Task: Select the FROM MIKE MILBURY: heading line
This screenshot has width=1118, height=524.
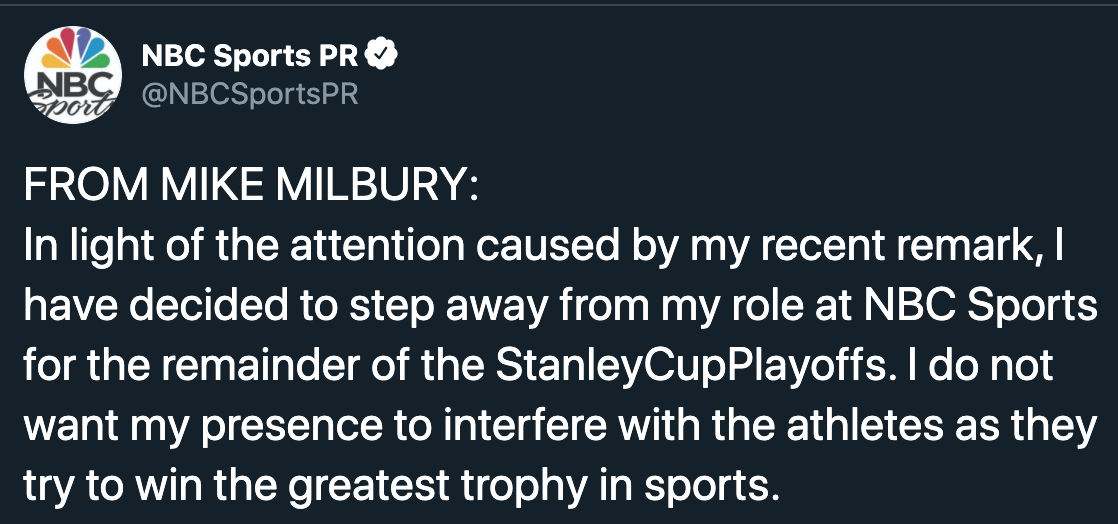Action: point(252,185)
